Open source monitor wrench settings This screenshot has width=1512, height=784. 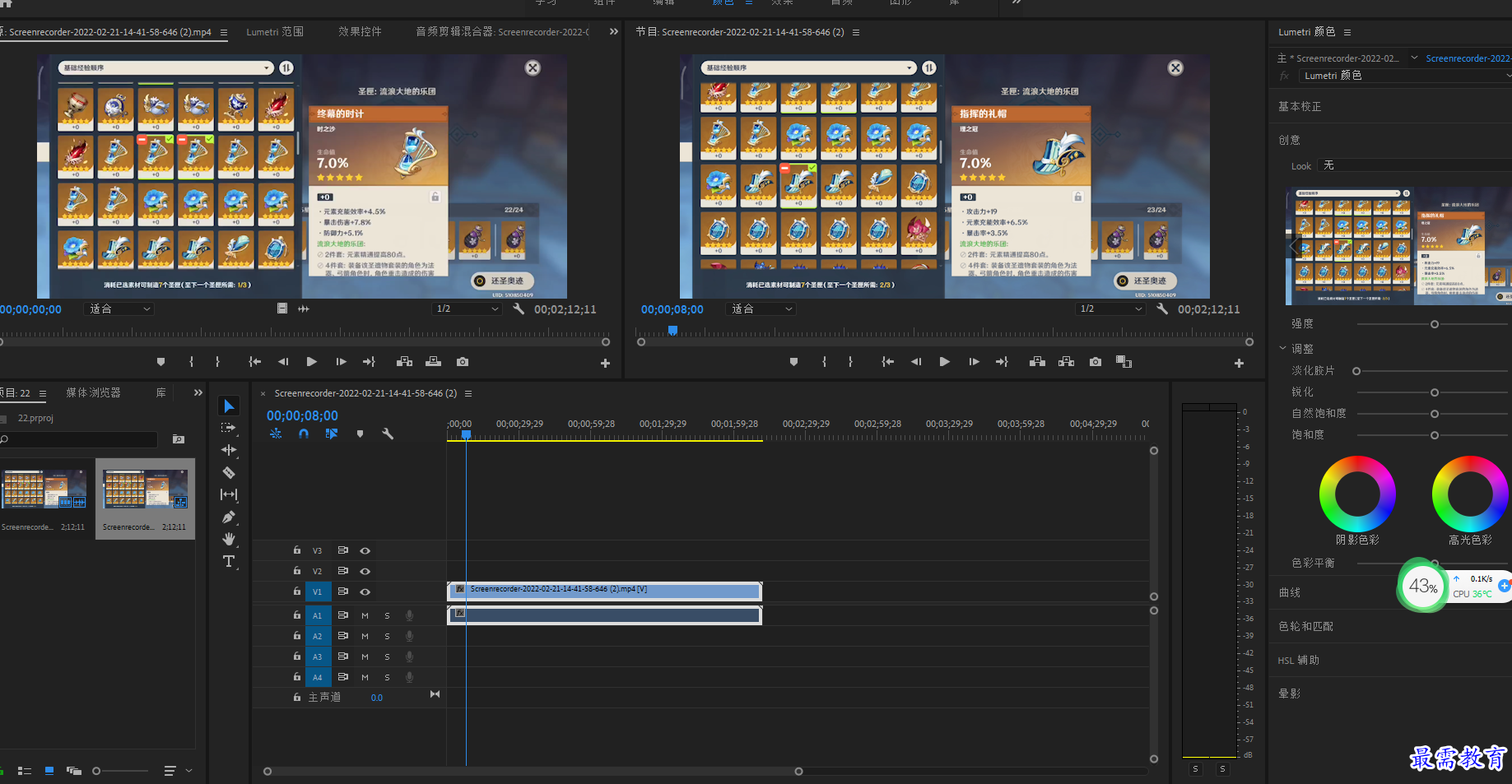519,309
